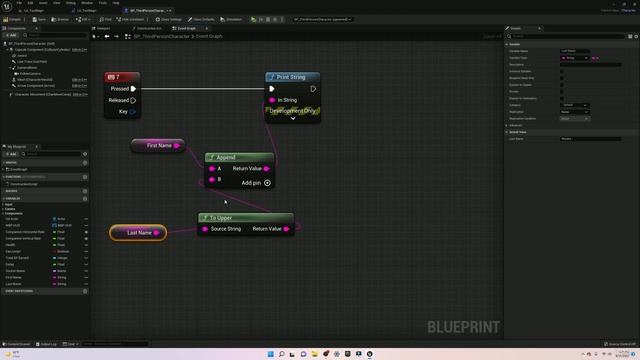The width and height of the screenshot is (640, 360).
Task: Click Add button in My Blueprint panel
Action: coord(11,154)
